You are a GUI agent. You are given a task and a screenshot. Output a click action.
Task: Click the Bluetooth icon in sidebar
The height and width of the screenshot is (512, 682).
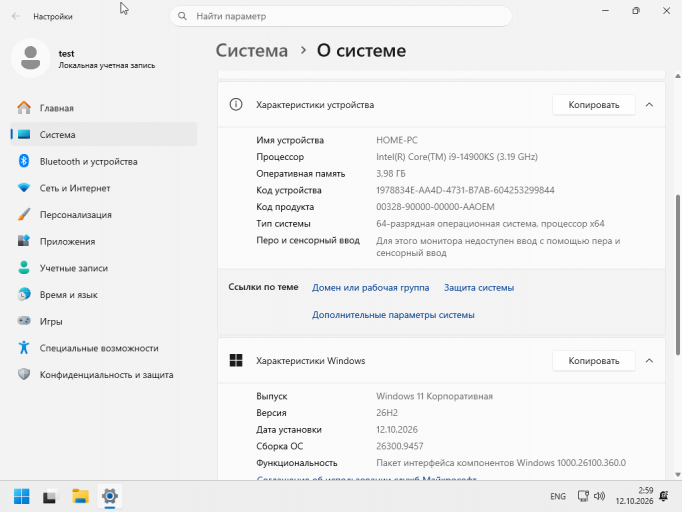point(24,161)
